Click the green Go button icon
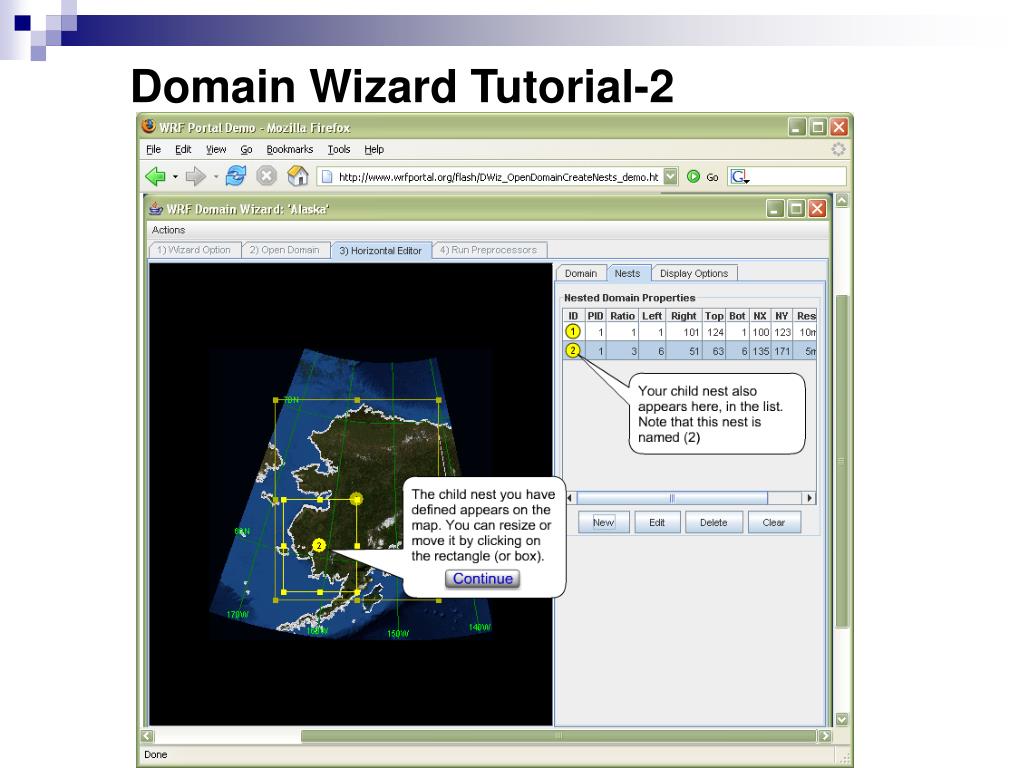Image resolution: width=1024 pixels, height=768 pixels. pyautogui.click(x=694, y=176)
